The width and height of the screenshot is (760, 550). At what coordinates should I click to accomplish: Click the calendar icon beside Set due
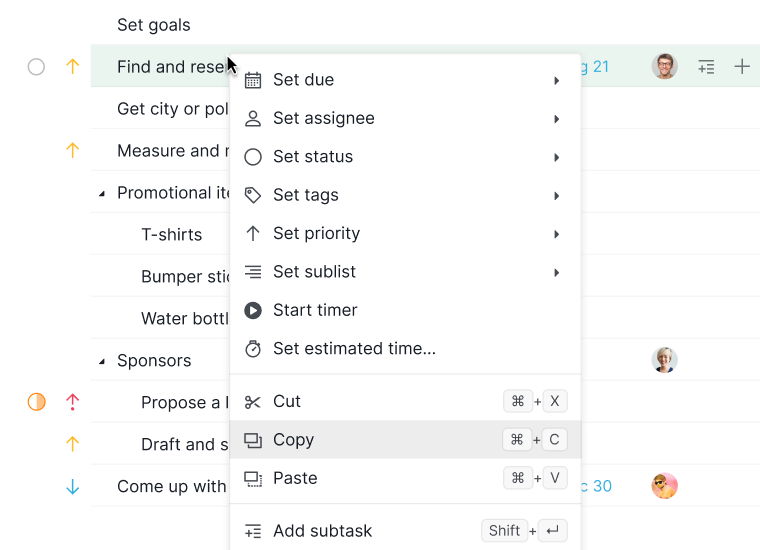[253, 80]
